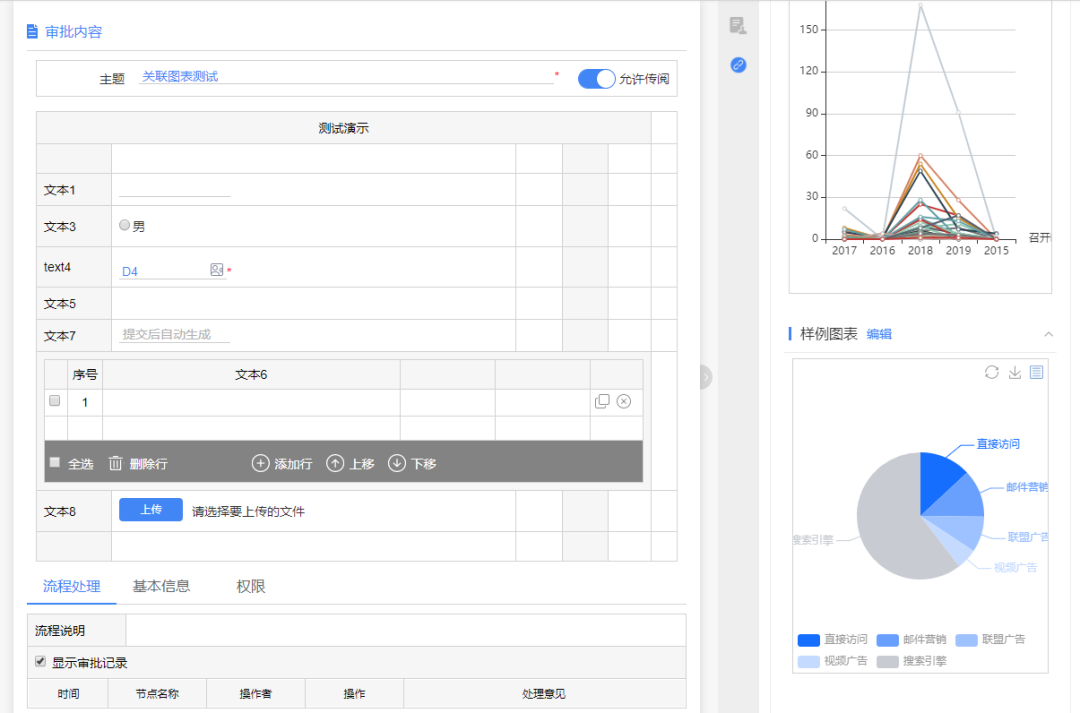Tick the 全选 checkbox in table toolbar
Viewport: 1080px width, 713px height.
pyautogui.click(x=55, y=462)
